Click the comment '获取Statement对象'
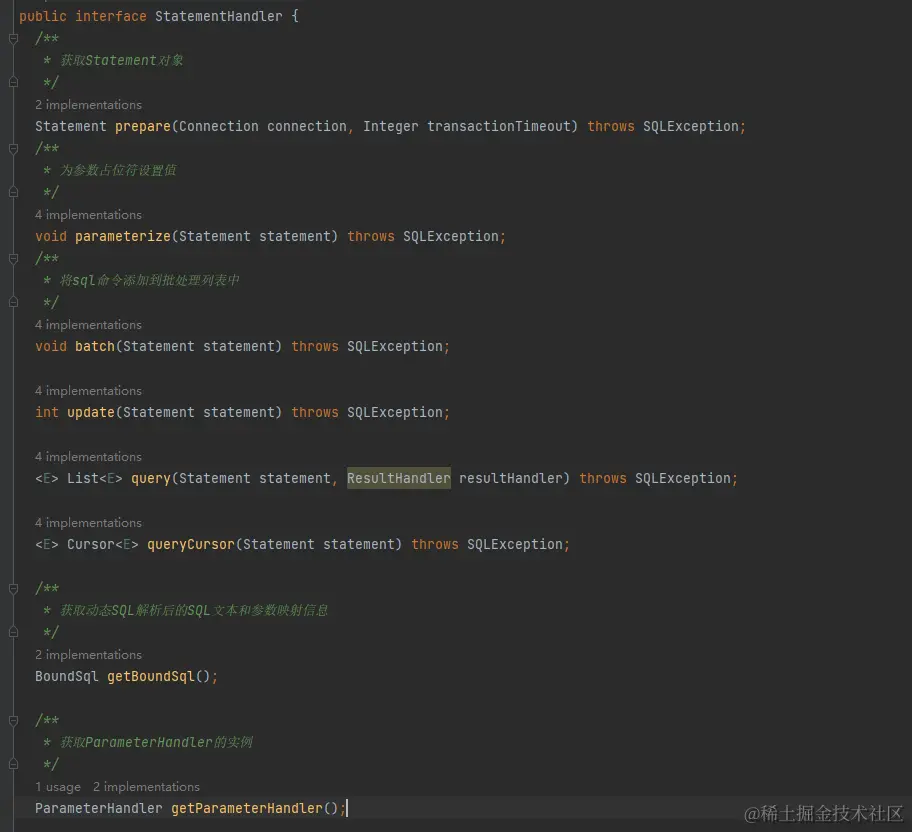Image resolution: width=912 pixels, height=832 pixels. tap(122, 61)
